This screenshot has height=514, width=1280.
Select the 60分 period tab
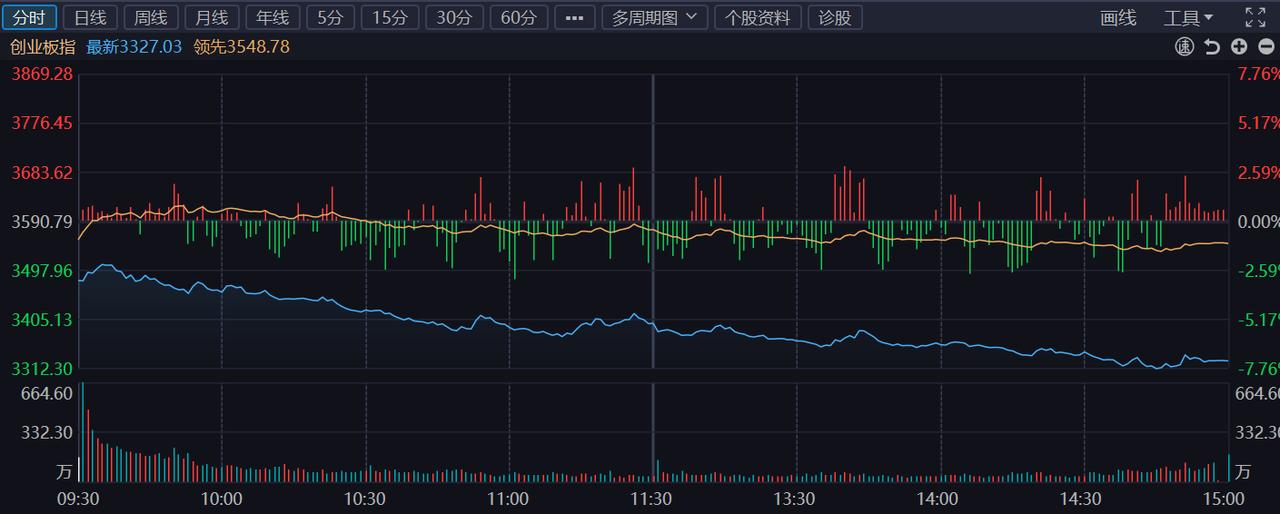519,17
